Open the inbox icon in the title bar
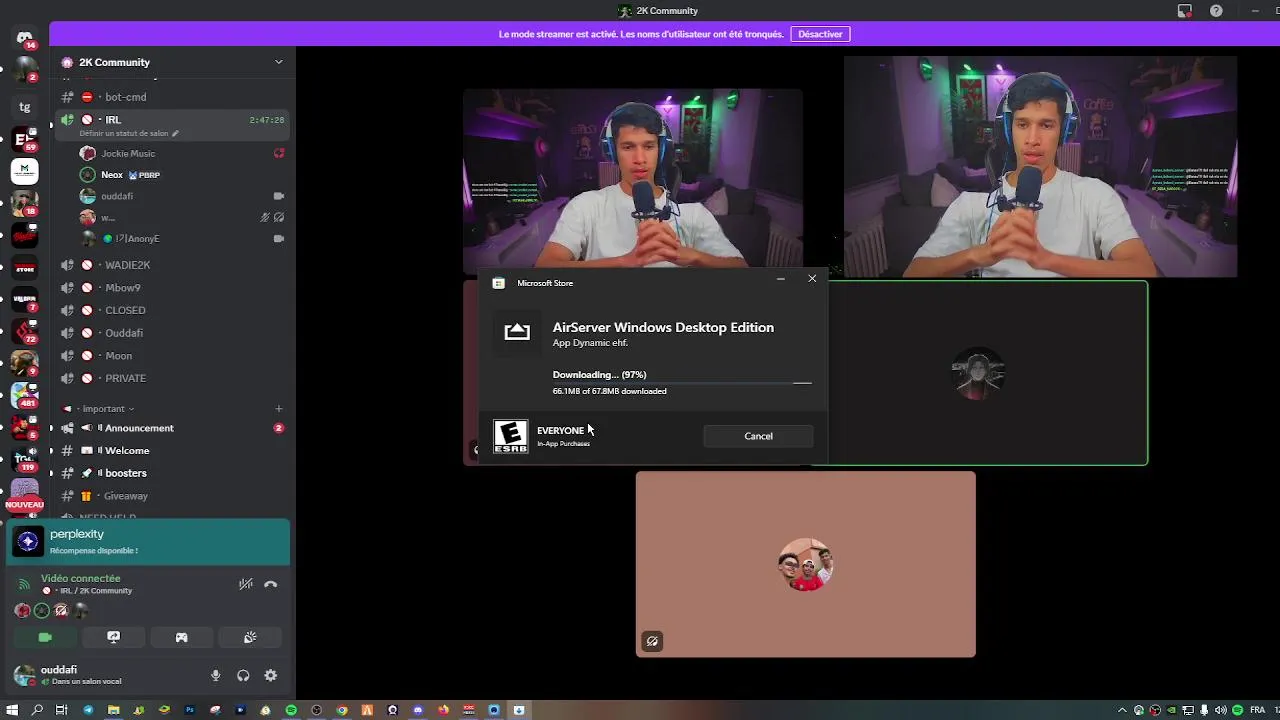 pyautogui.click(x=1185, y=11)
